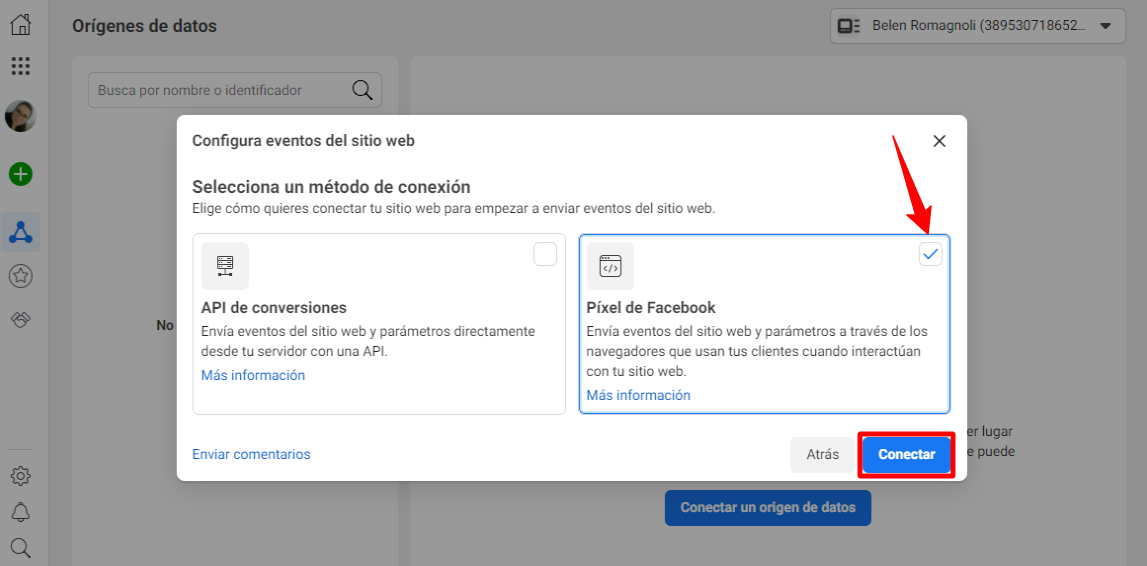The width and height of the screenshot is (1147, 566).
Task: Open the notifications bell icon
Action: [20, 511]
